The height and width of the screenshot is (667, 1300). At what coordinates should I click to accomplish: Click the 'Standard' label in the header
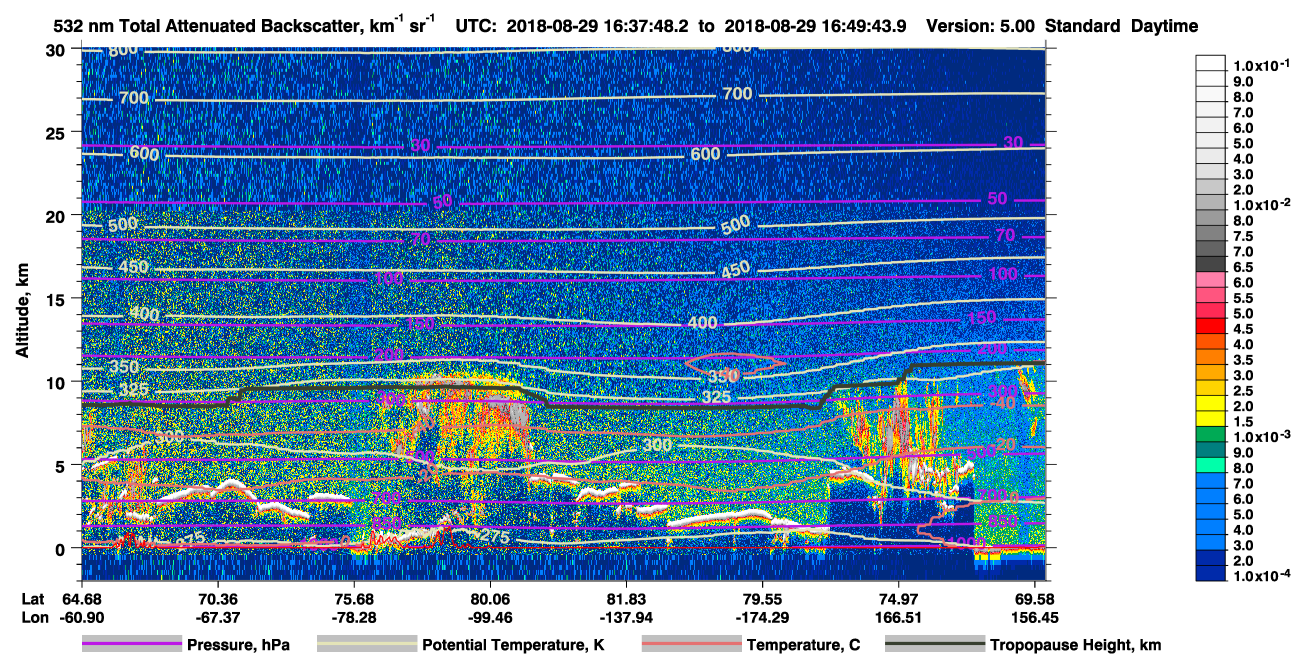[x=1084, y=26]
